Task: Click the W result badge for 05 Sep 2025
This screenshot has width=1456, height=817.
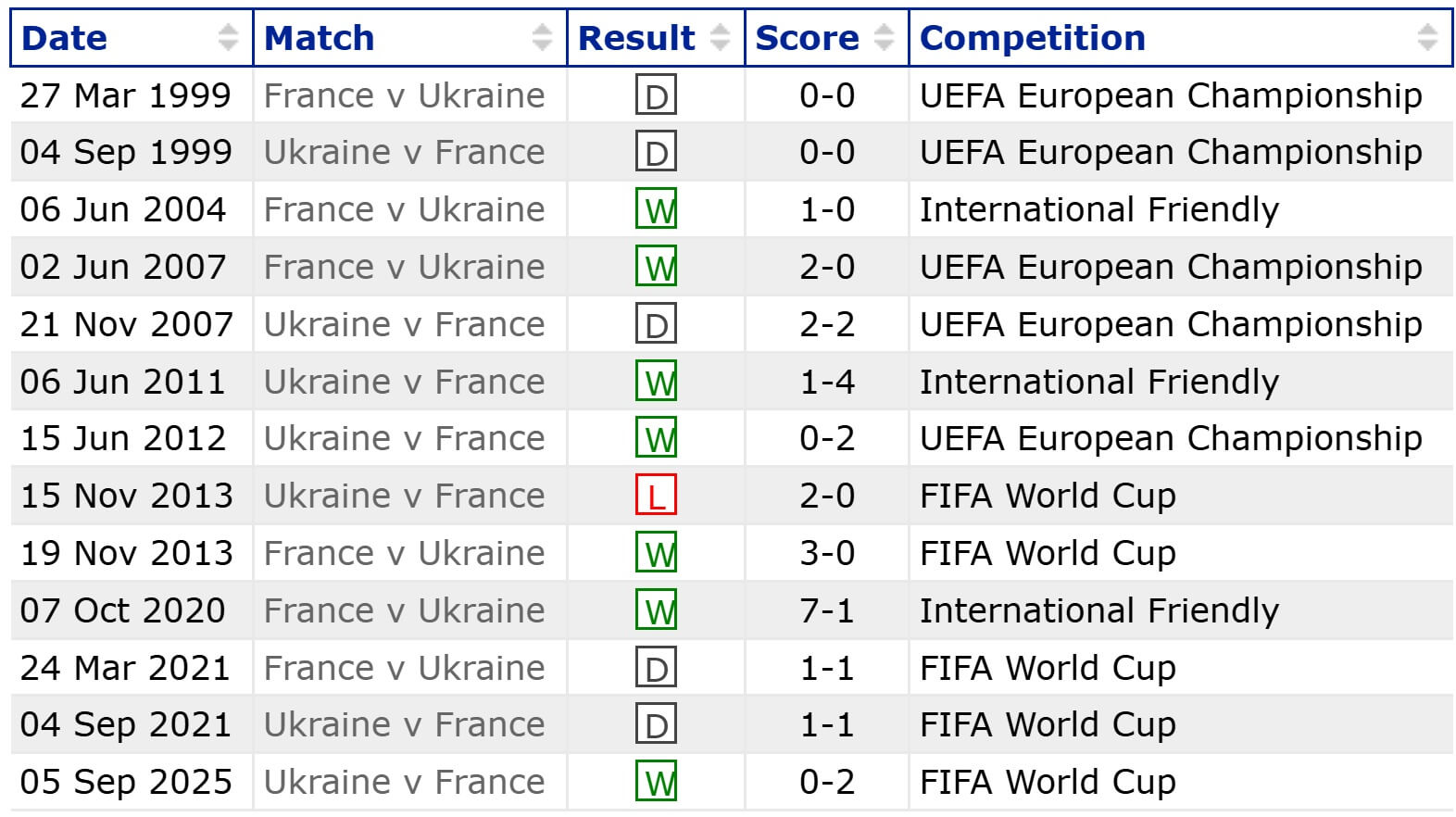Action: (x=655, y=781)
